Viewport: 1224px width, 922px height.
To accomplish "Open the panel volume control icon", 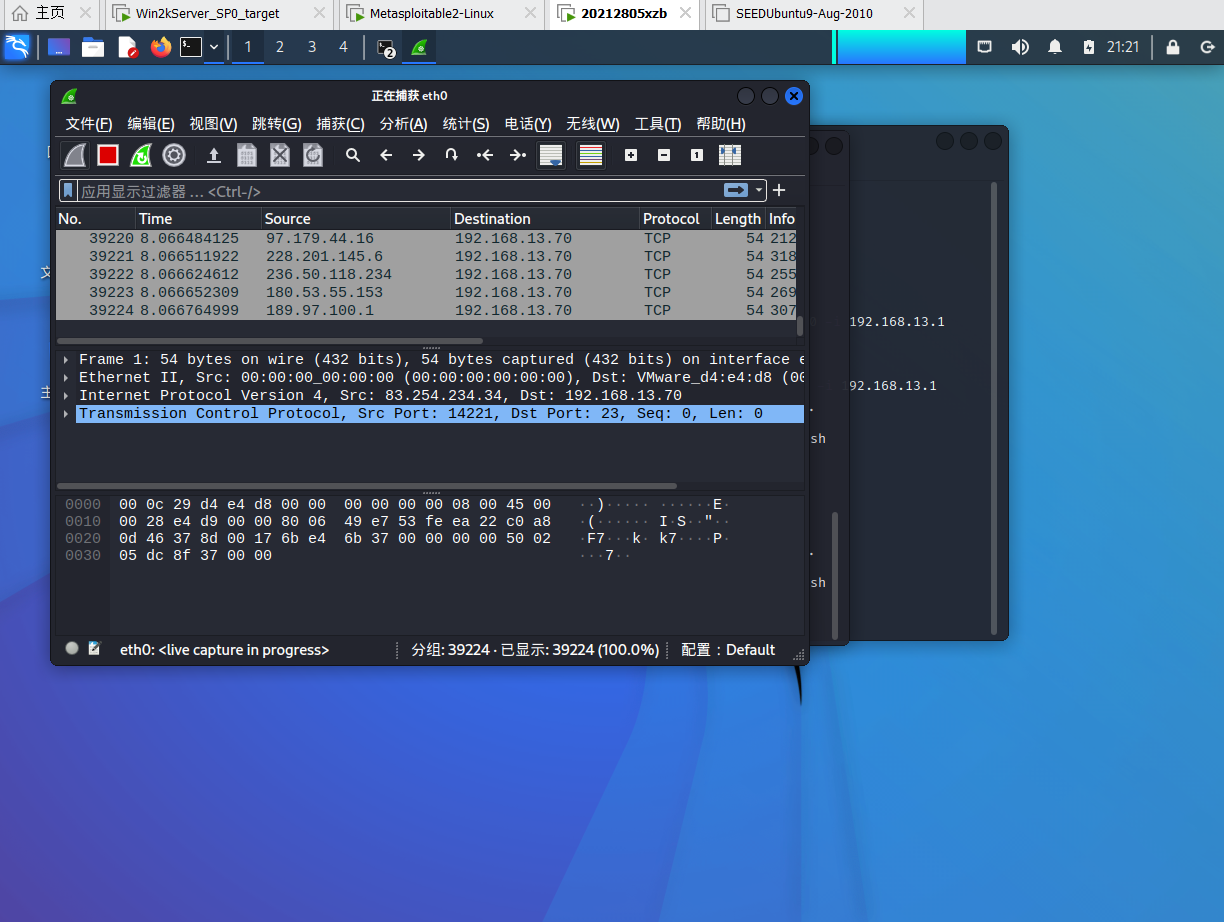I will coord(1020,47).
